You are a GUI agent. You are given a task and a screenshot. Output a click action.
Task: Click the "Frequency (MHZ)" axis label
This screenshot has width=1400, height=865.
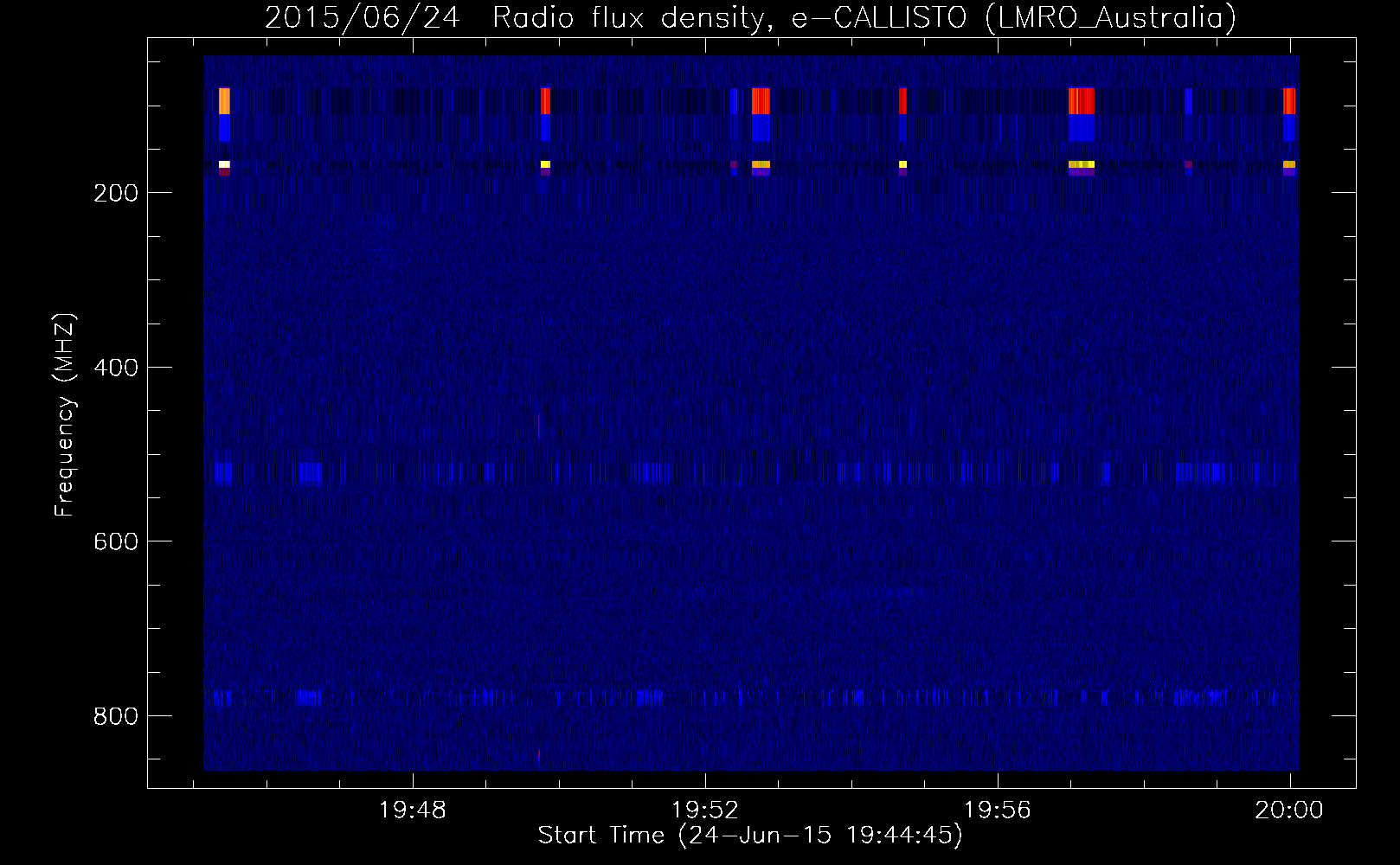tap(65, 415)
